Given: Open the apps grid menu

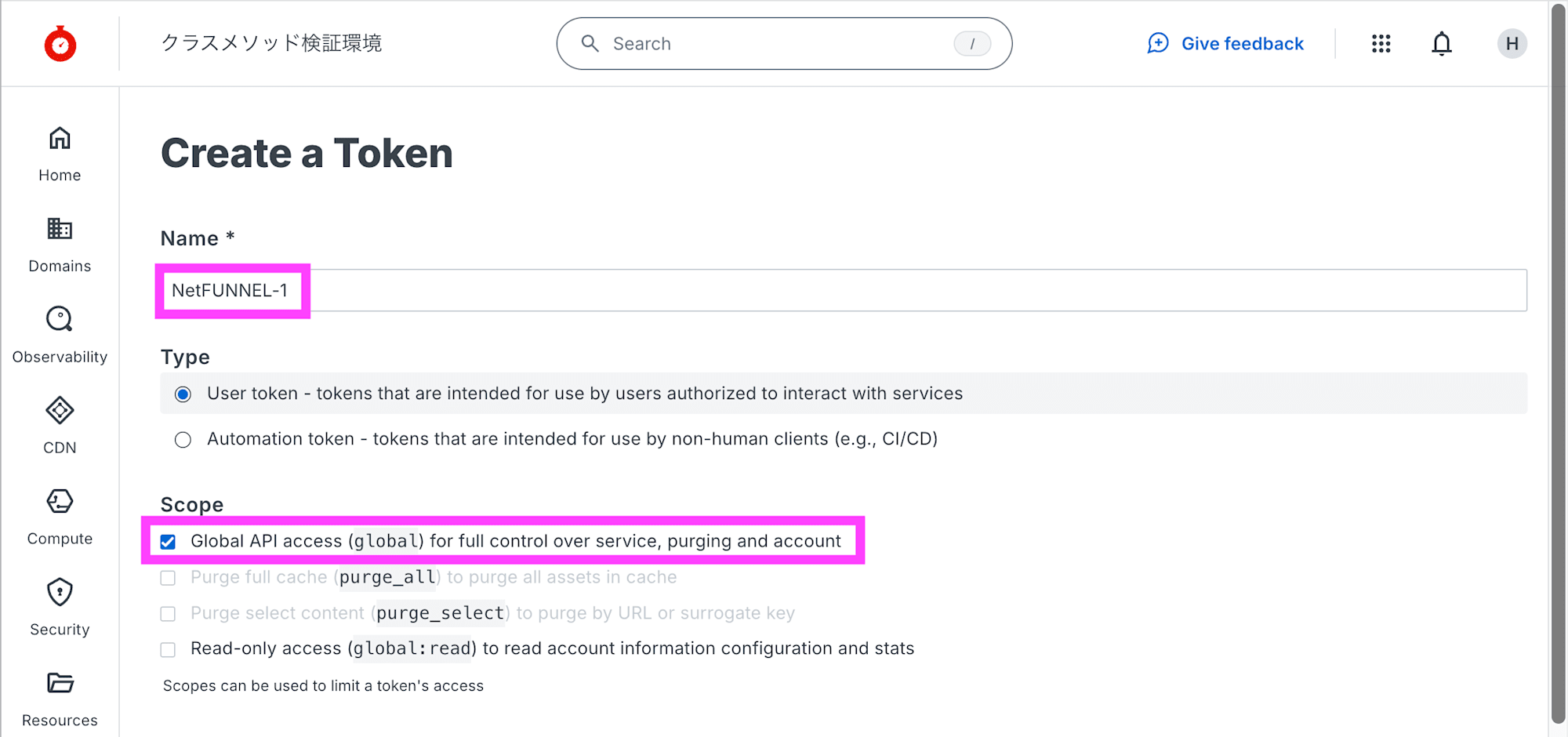Looking at the screenshot, I should 1381,44.
